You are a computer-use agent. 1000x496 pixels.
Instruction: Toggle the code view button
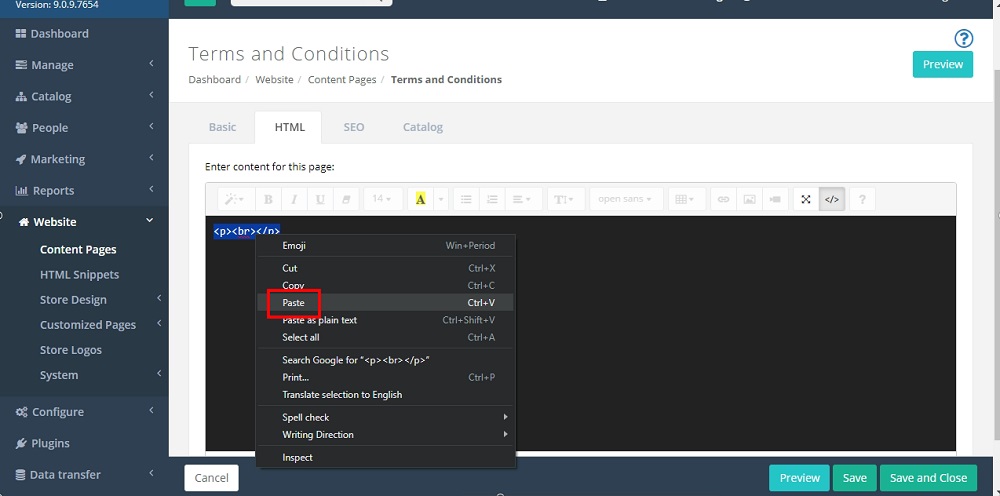[832, 199]
